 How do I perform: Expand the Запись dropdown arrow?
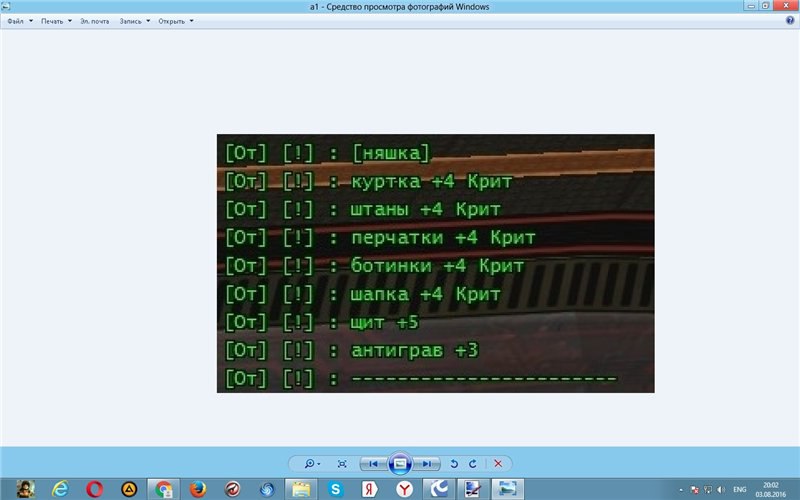point(148,21)
